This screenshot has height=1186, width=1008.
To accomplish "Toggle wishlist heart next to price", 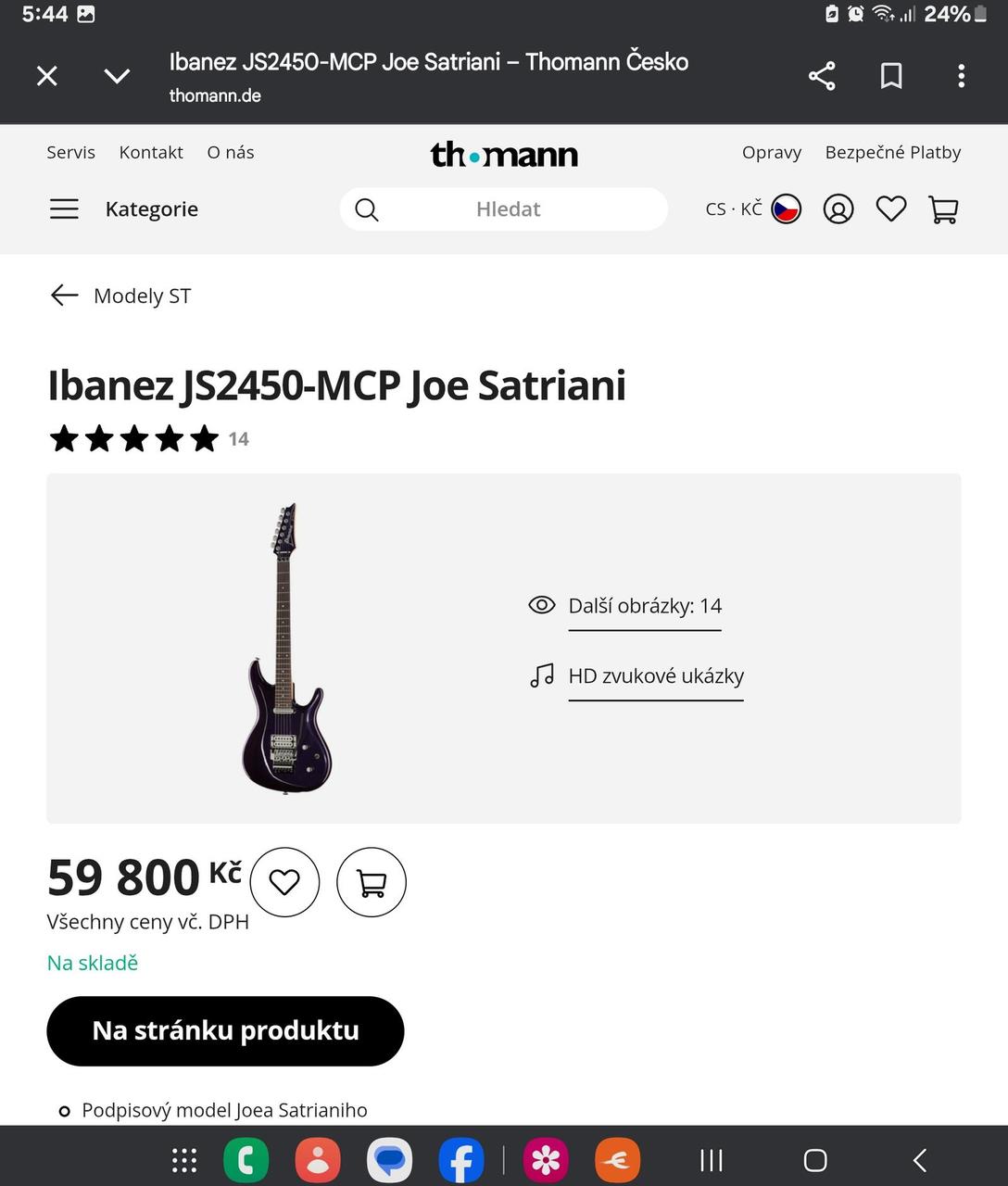I will 284,882.
